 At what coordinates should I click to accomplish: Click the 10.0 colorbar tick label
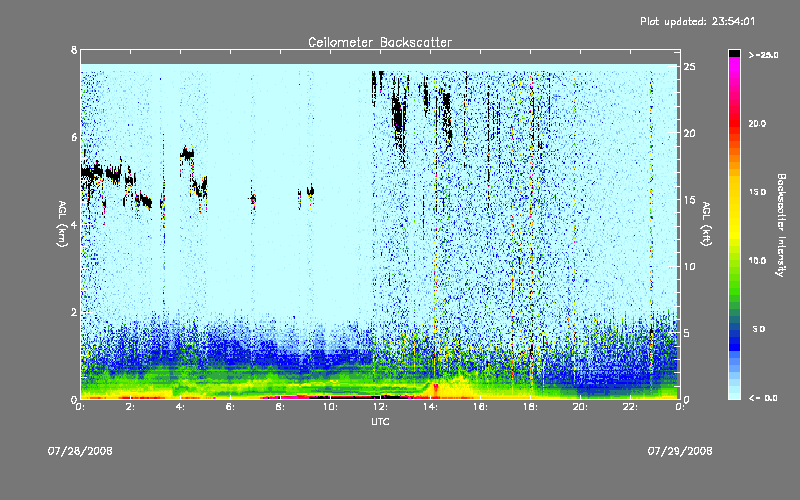tap(757, 261)
